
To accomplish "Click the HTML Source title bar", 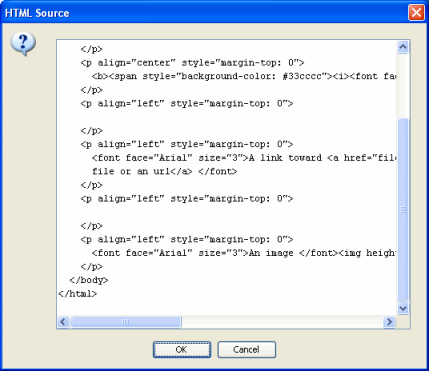I will 203,13.
